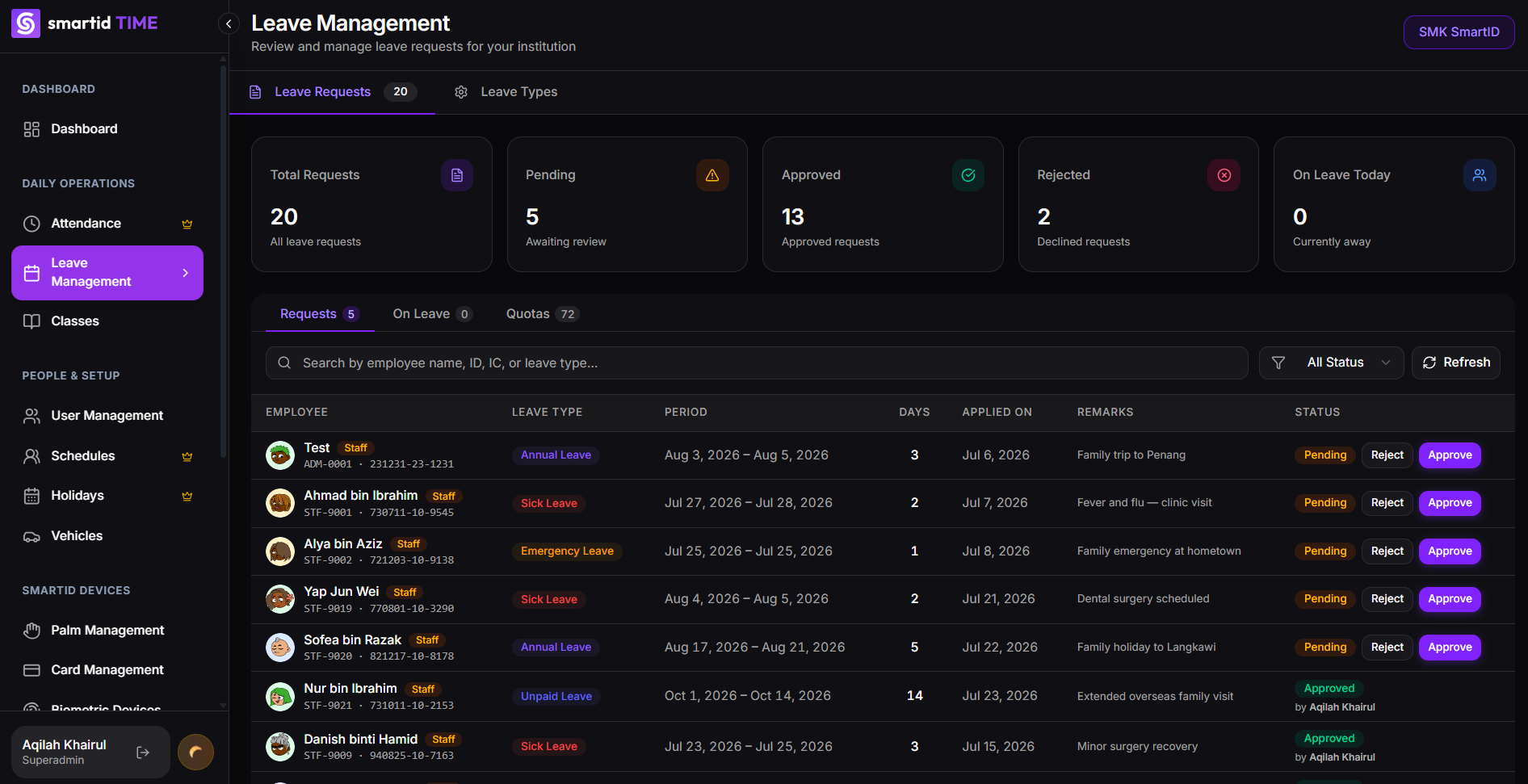Click avatar of Ahmad bin Ibrahim

pyautogui.click(x=280, y=503)
